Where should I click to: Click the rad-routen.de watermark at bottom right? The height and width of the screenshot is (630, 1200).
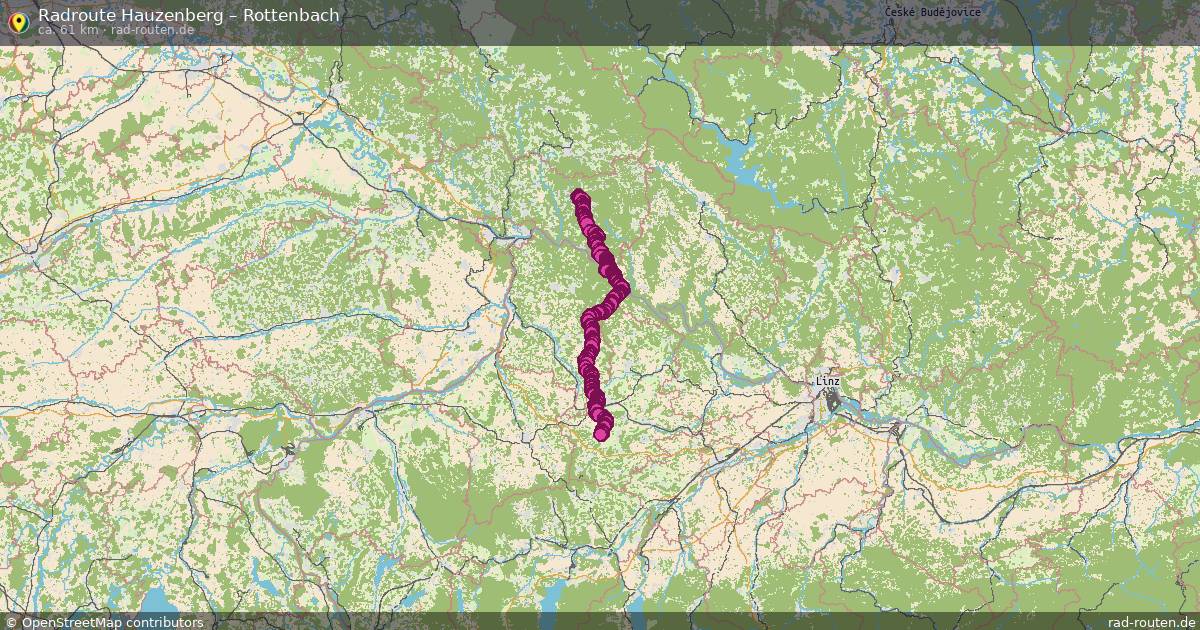(1151, 622)
